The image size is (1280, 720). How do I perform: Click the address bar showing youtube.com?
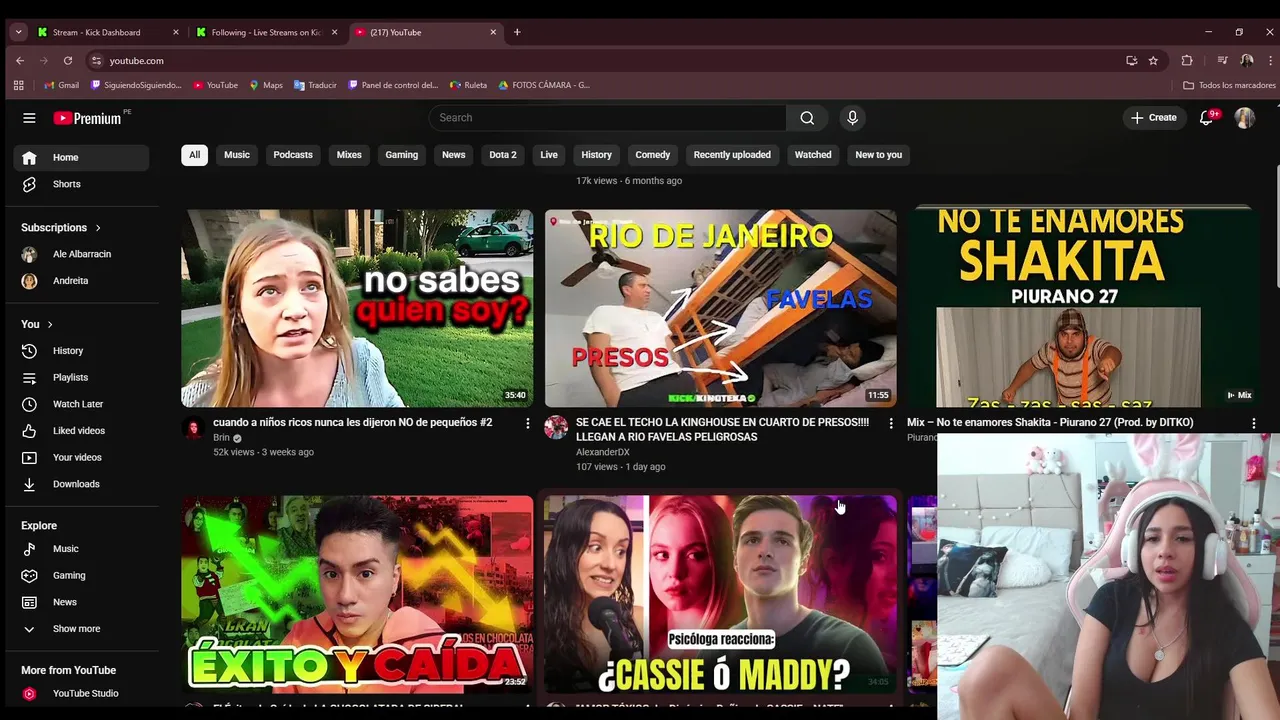(x=610, y=60)
